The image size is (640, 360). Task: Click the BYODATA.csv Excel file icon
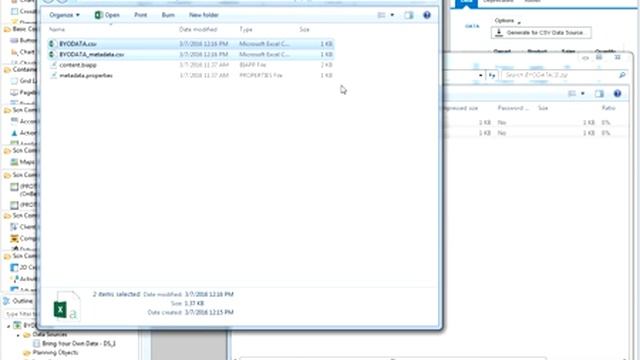tap(52, 44)
